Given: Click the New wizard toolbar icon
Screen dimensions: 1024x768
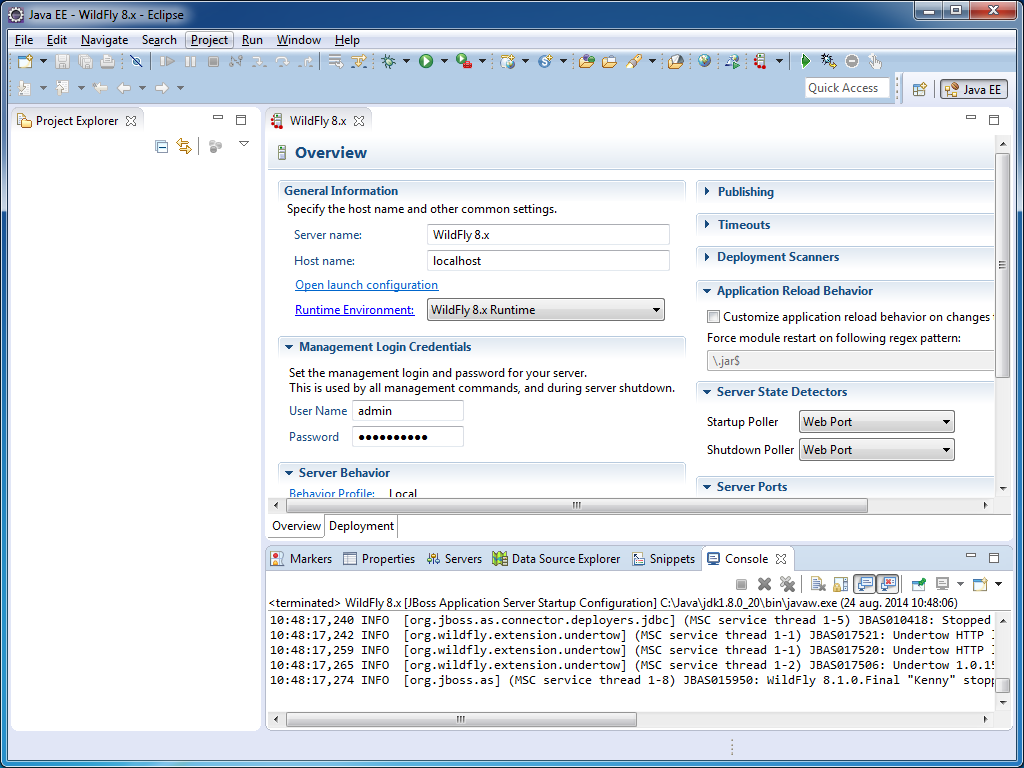Looking at the screenshot, I should (x=25, y=61).
